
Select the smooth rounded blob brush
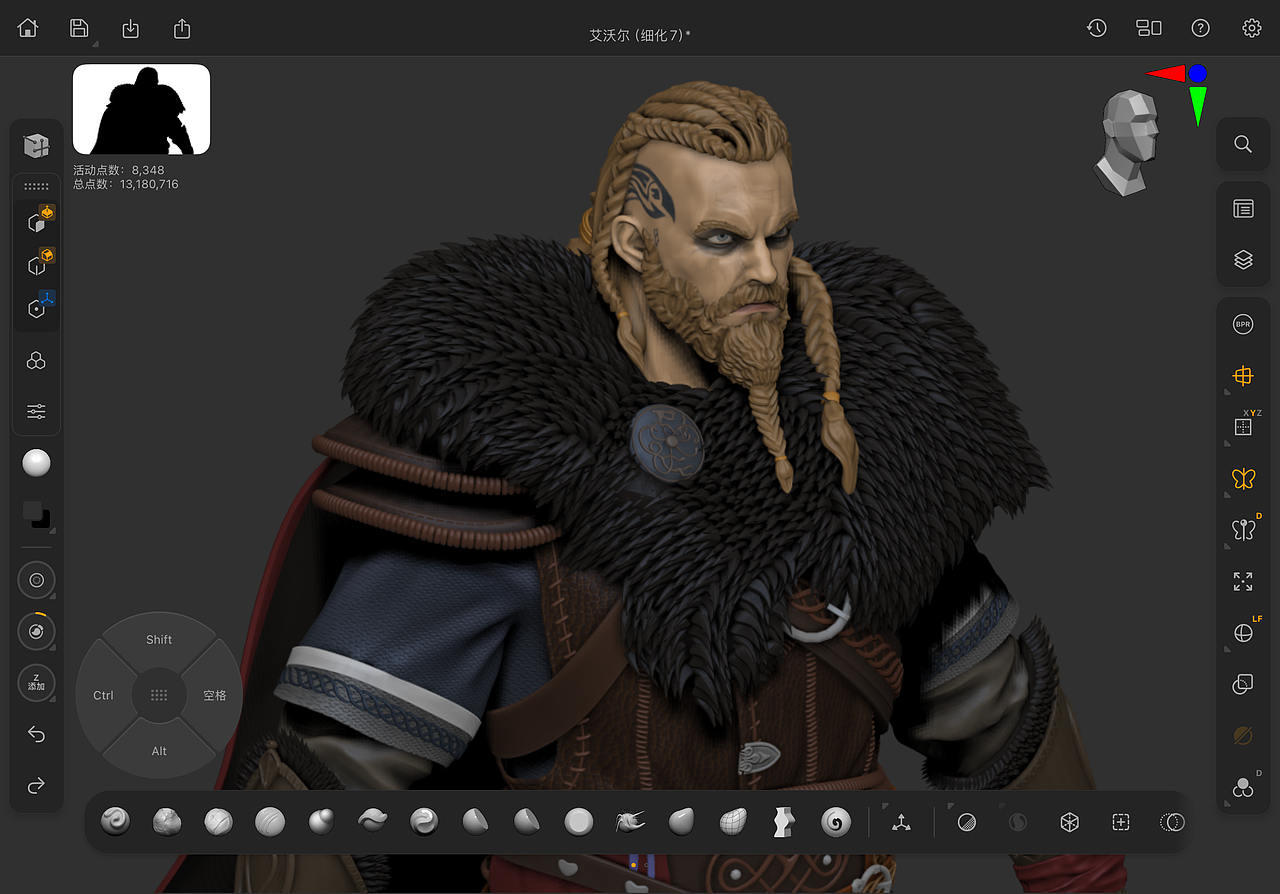[681, 822]
